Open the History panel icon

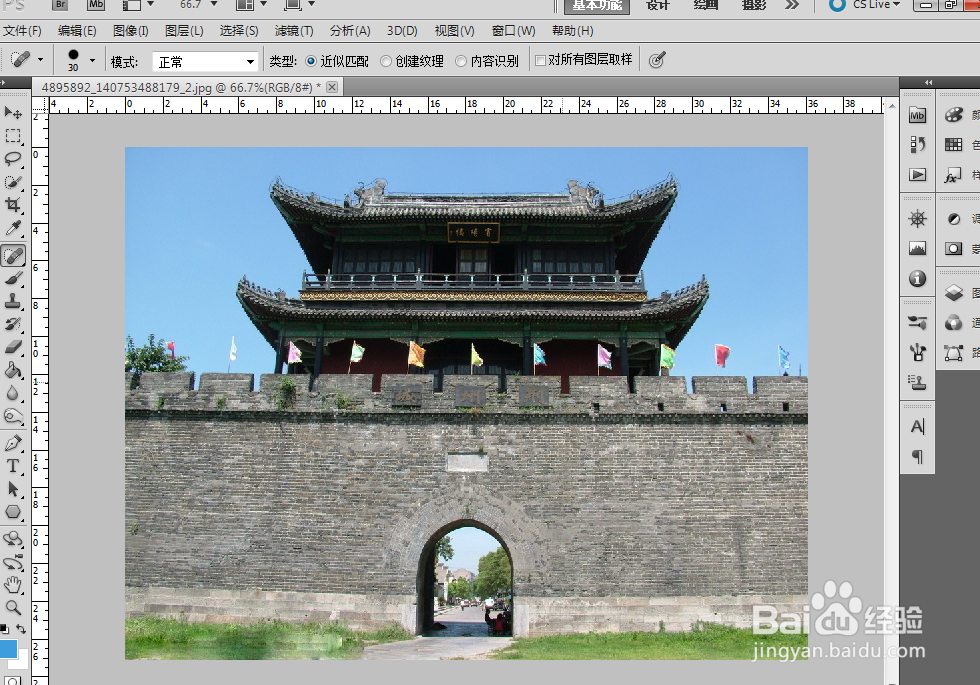click(x=918, y=145)
